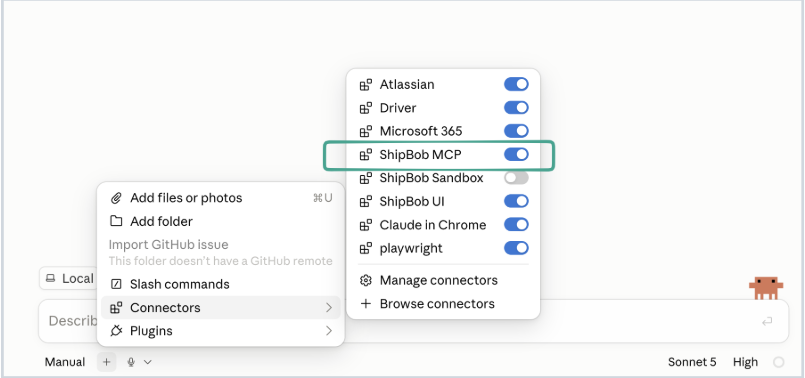
Task: Click the return arrow send icon
Action: tap(767, 322)
